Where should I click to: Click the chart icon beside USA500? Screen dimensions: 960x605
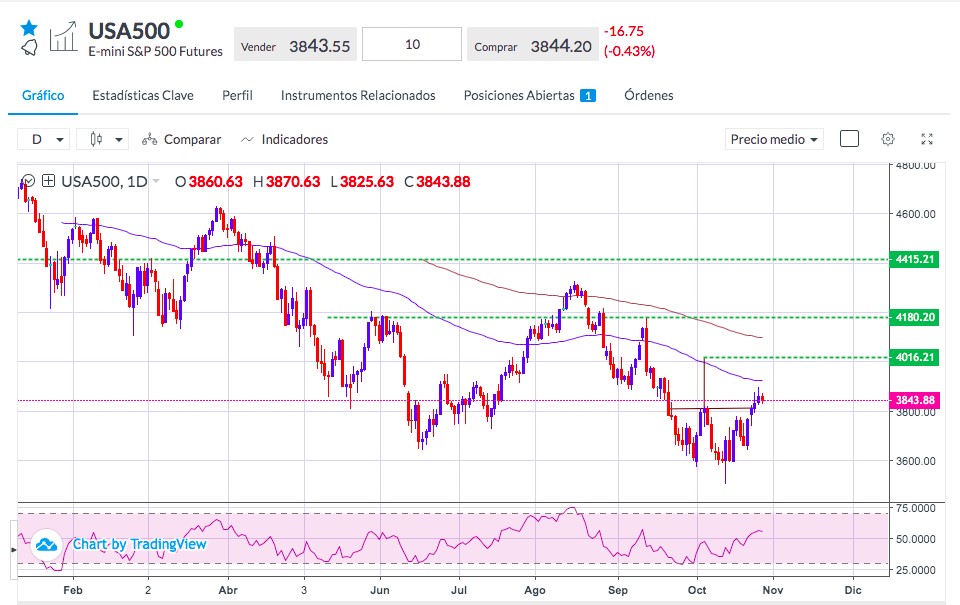click(63, 37)
